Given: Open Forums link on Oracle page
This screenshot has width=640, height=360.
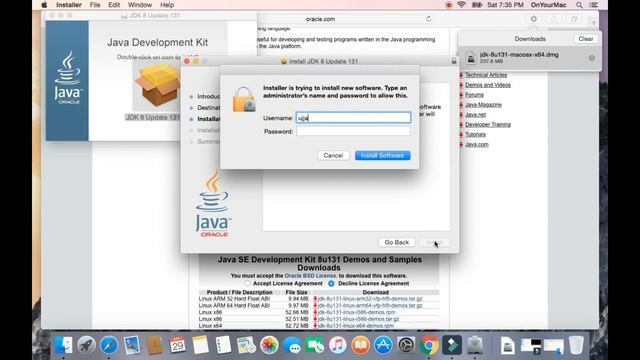Looking at the screenshot, I should click(x=474, y=95).
